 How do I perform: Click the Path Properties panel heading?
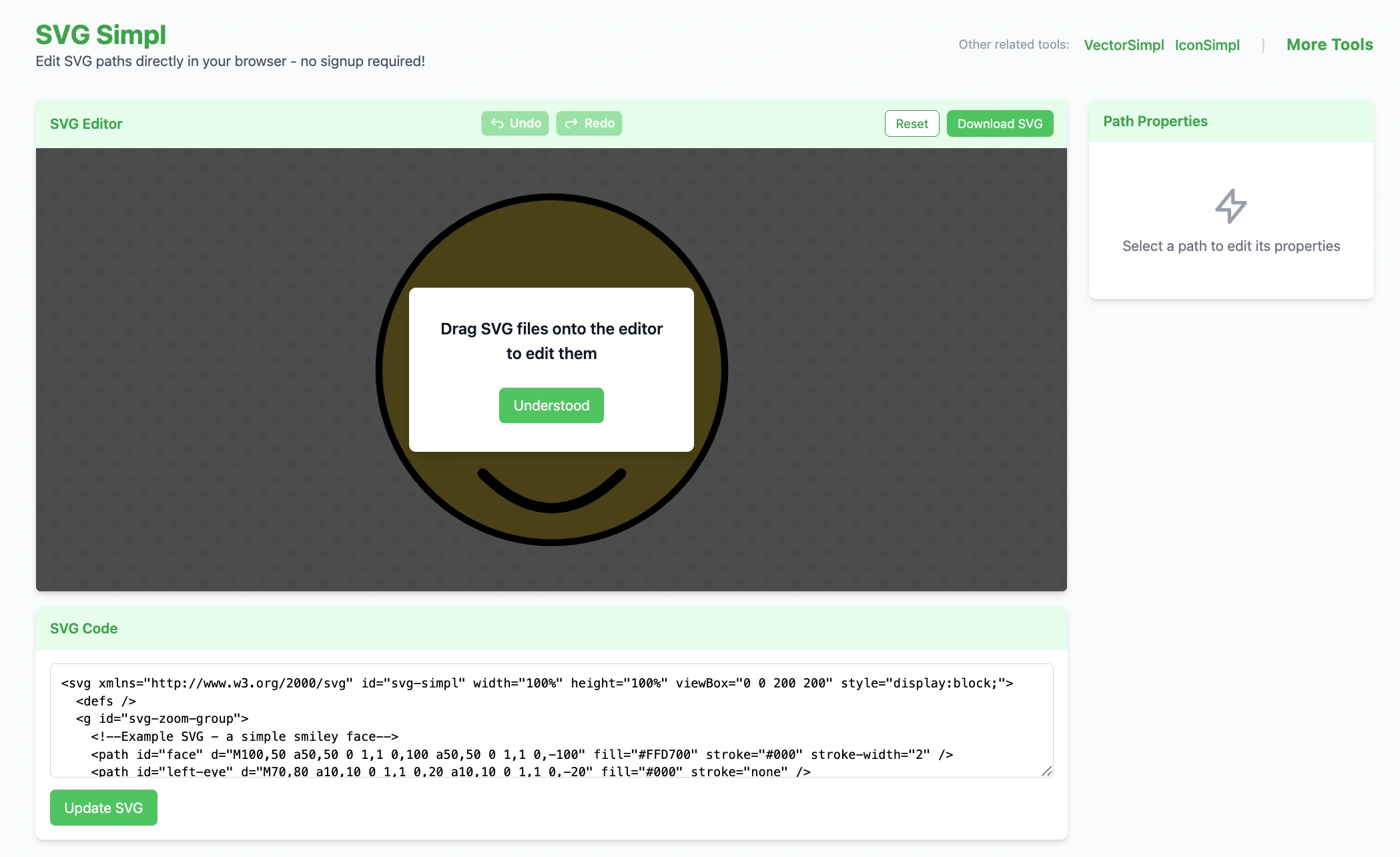1155,121
